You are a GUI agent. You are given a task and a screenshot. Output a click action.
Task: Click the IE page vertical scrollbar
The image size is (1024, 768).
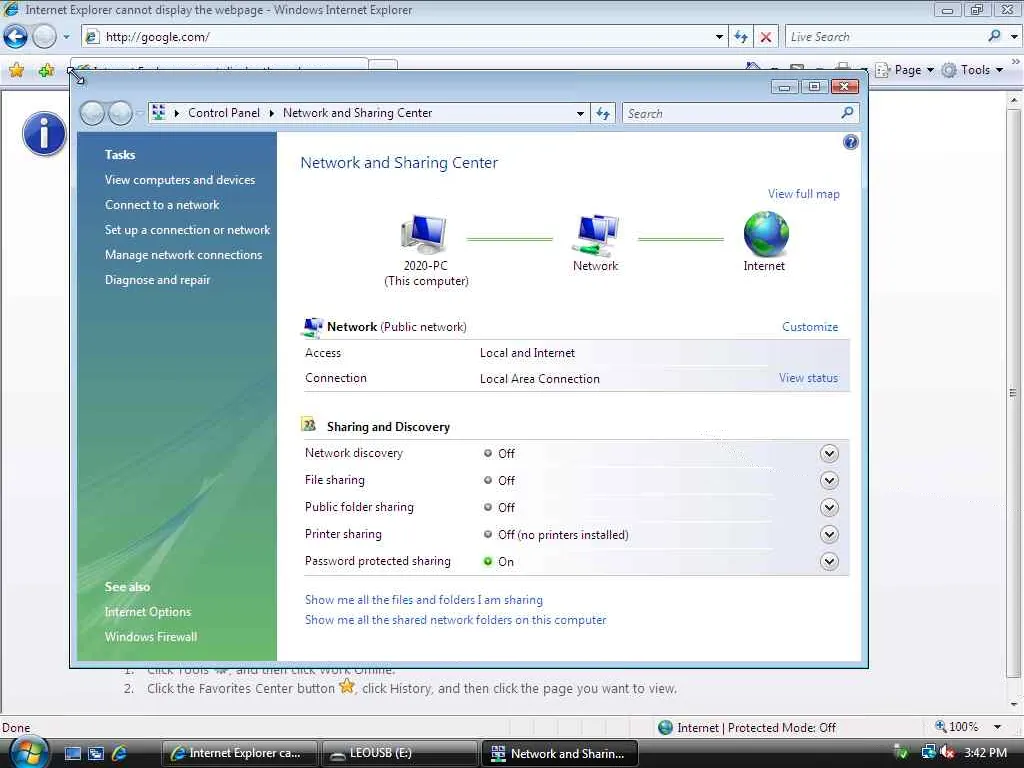(x=1013, y=402)
